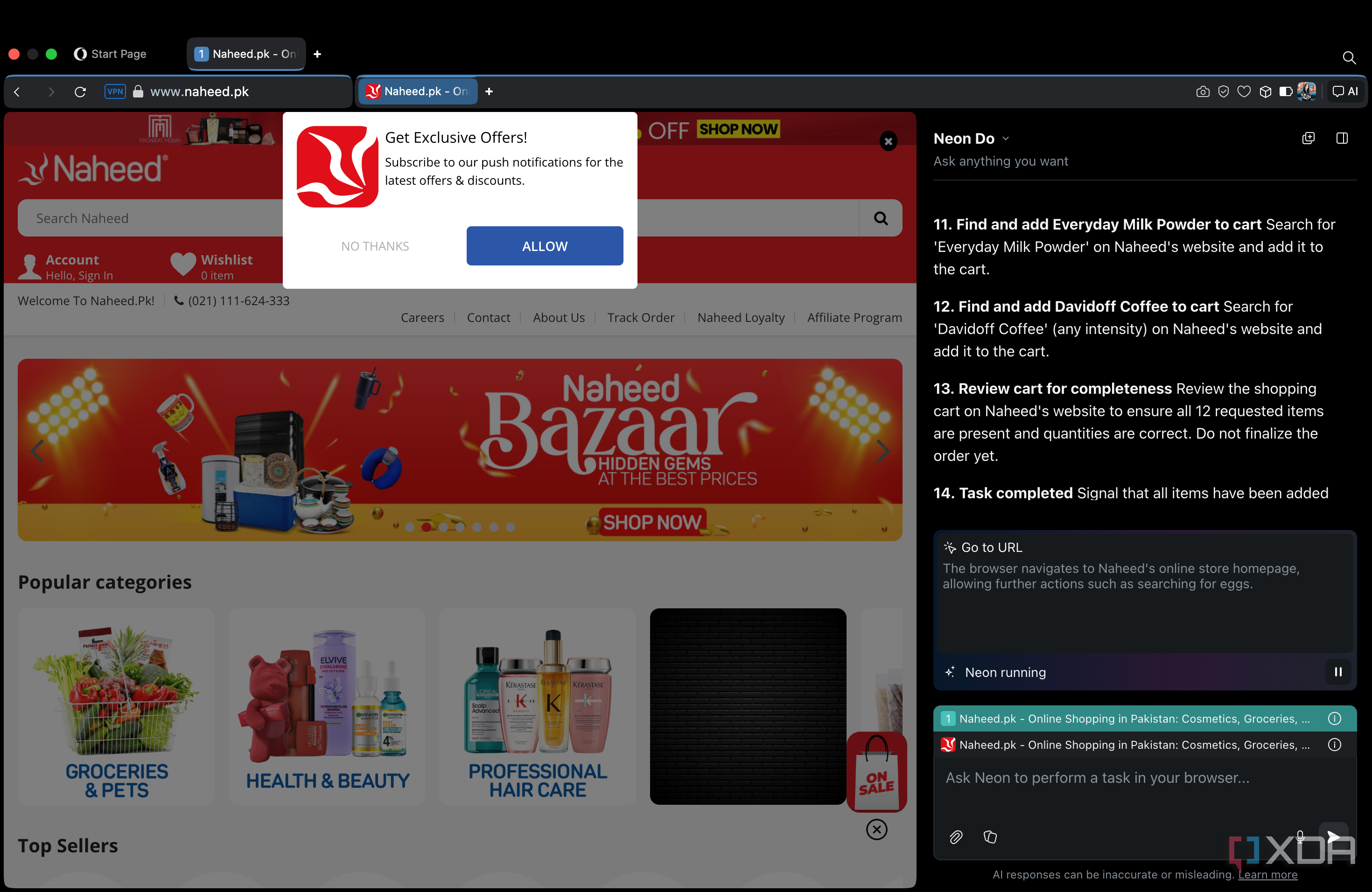The width and height of the screenshot is (1372, 892).
Task: Show info for second Naheed.pk context tab
Action: pos(1334,745)
